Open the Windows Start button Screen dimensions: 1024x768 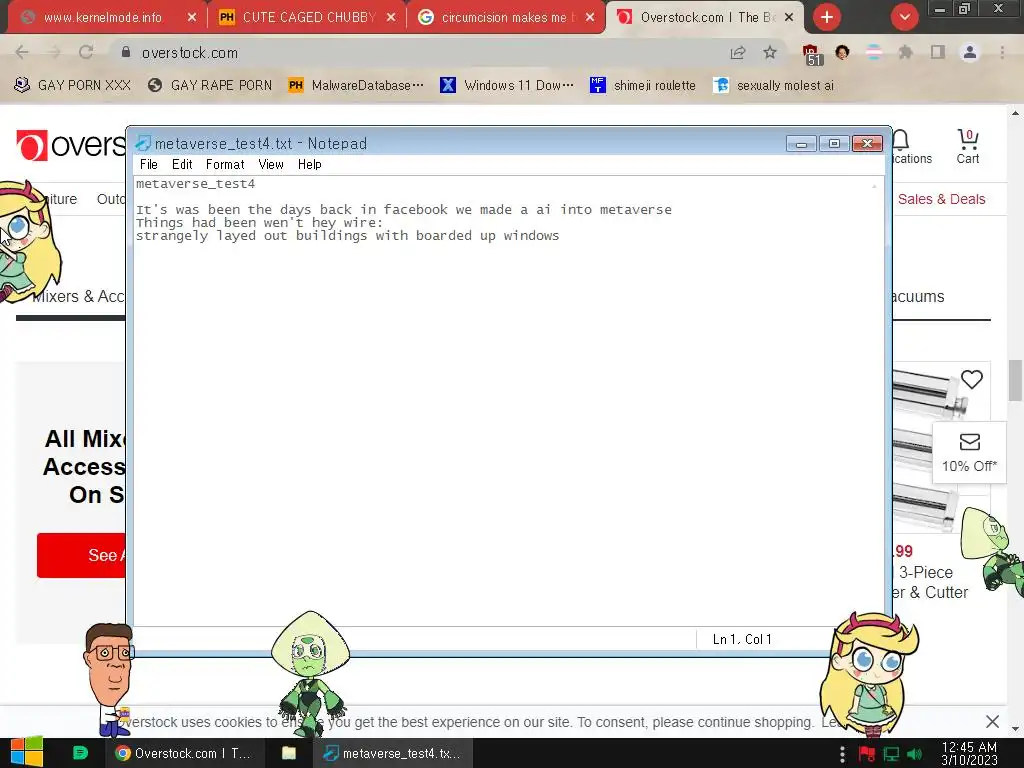(x=27, y=752)
